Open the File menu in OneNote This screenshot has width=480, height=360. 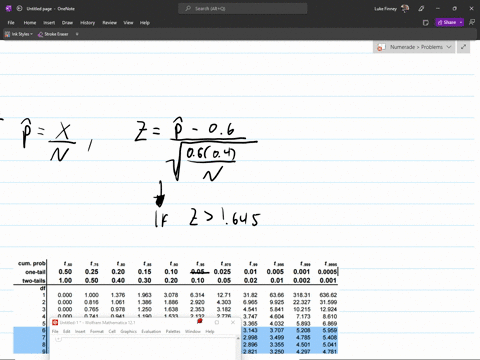[11, 23]
